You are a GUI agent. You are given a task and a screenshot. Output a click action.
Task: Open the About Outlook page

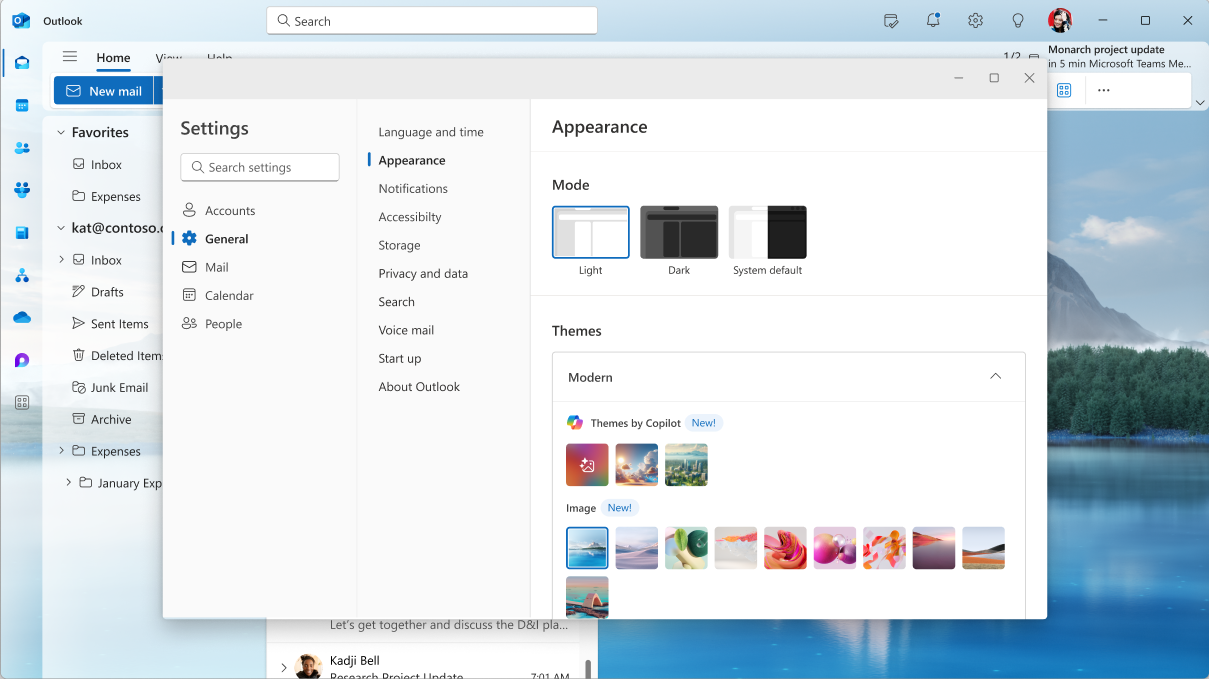coord(418,386)
